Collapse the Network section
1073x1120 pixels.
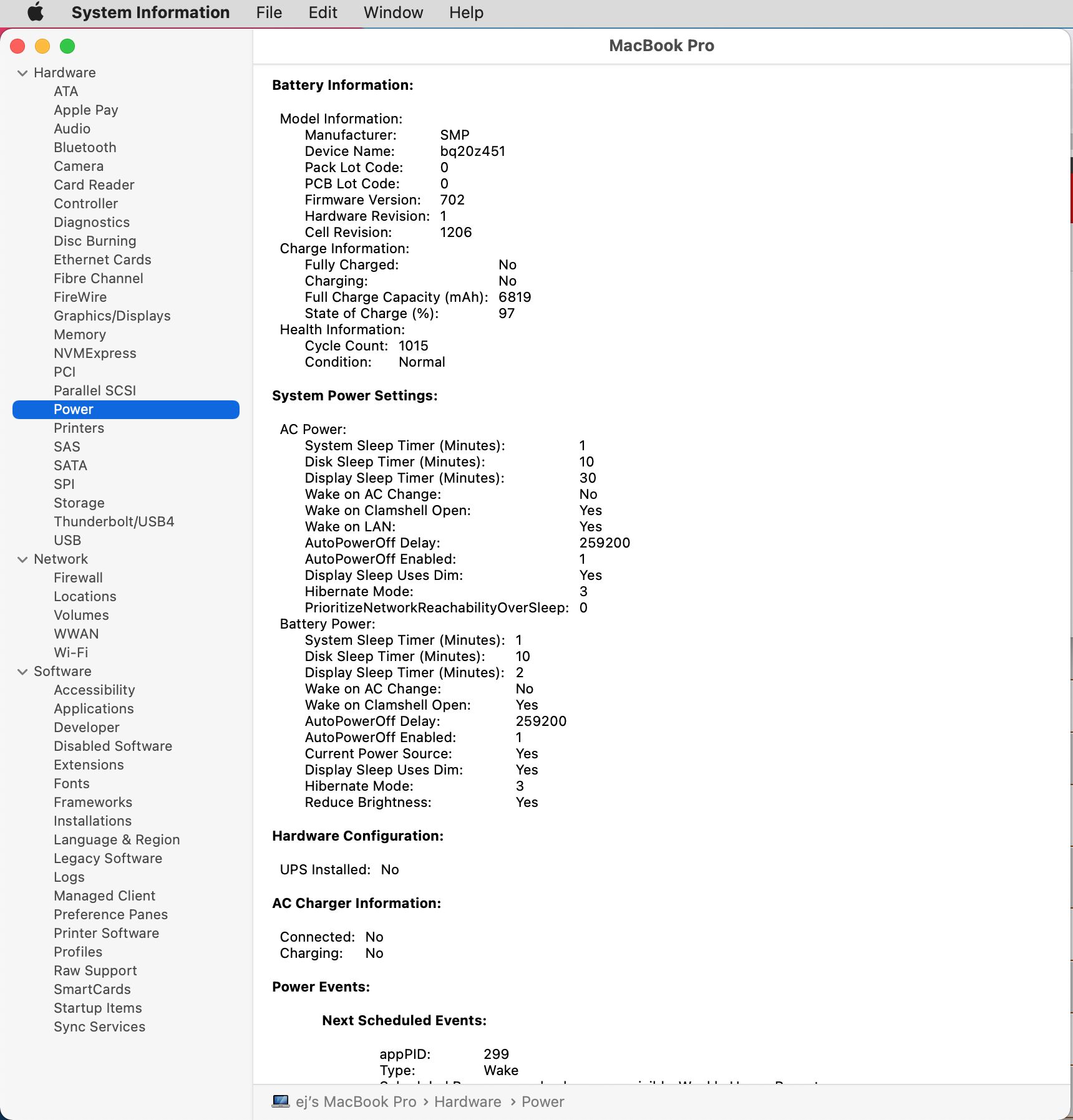[x=22, y=559]
